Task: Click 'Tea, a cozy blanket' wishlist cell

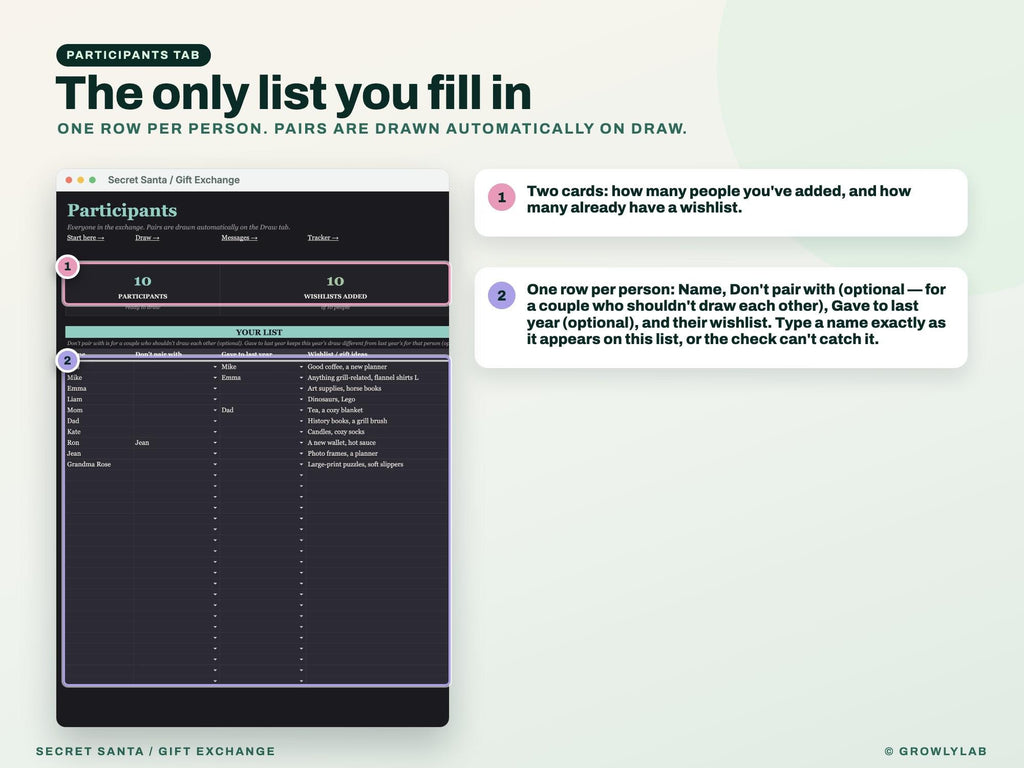Action: point(377,410)
